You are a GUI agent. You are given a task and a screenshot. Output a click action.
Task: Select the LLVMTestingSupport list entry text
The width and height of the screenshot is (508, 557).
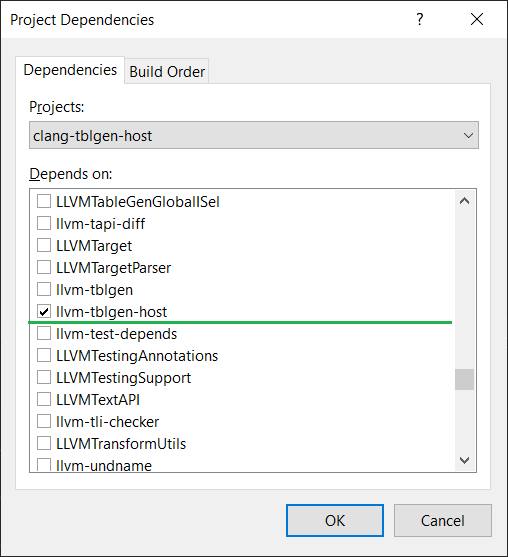[x=124, y=378]
